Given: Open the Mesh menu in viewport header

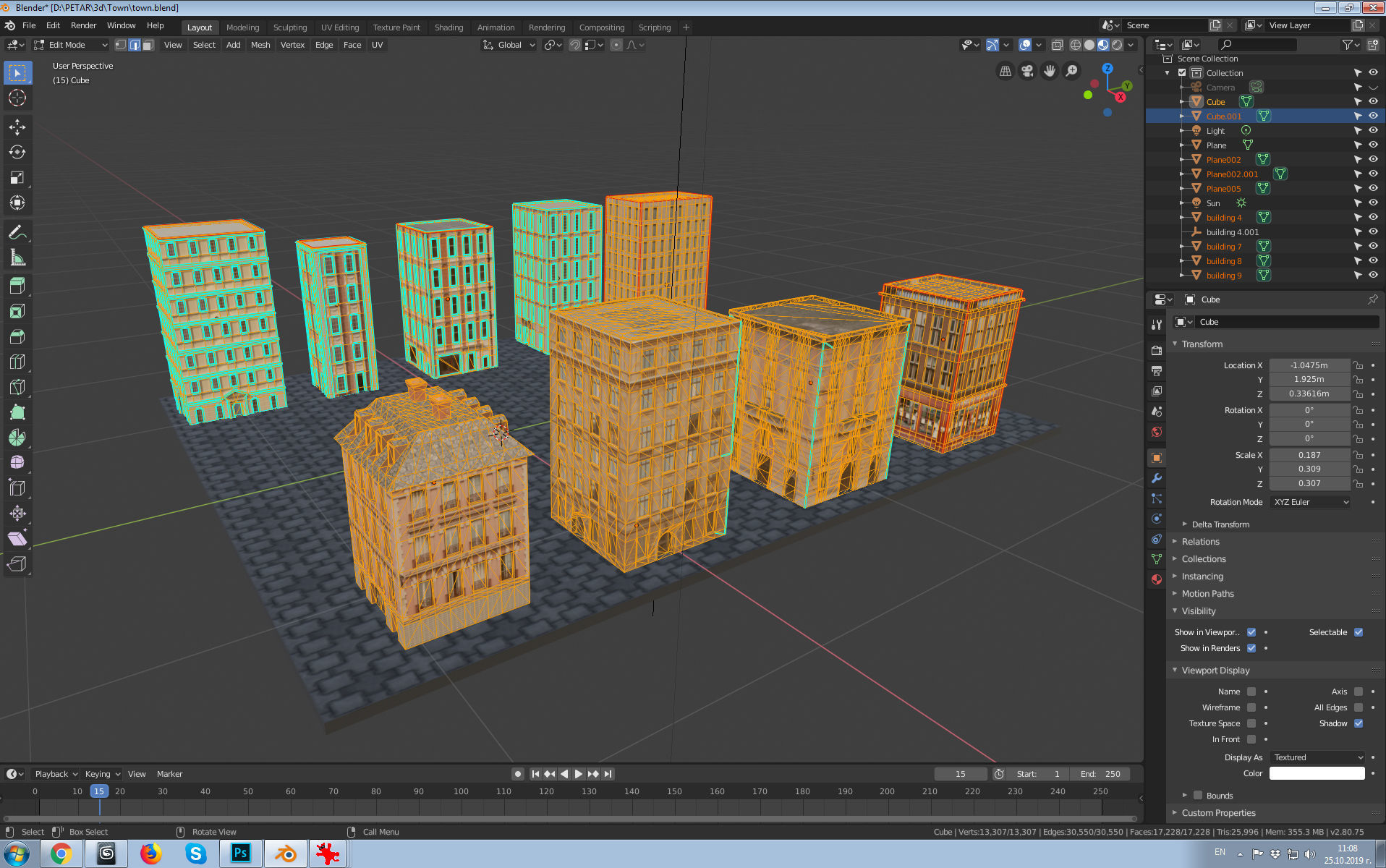Looking at the screenshot, I should pyautogui.click(x=260, y=45).
